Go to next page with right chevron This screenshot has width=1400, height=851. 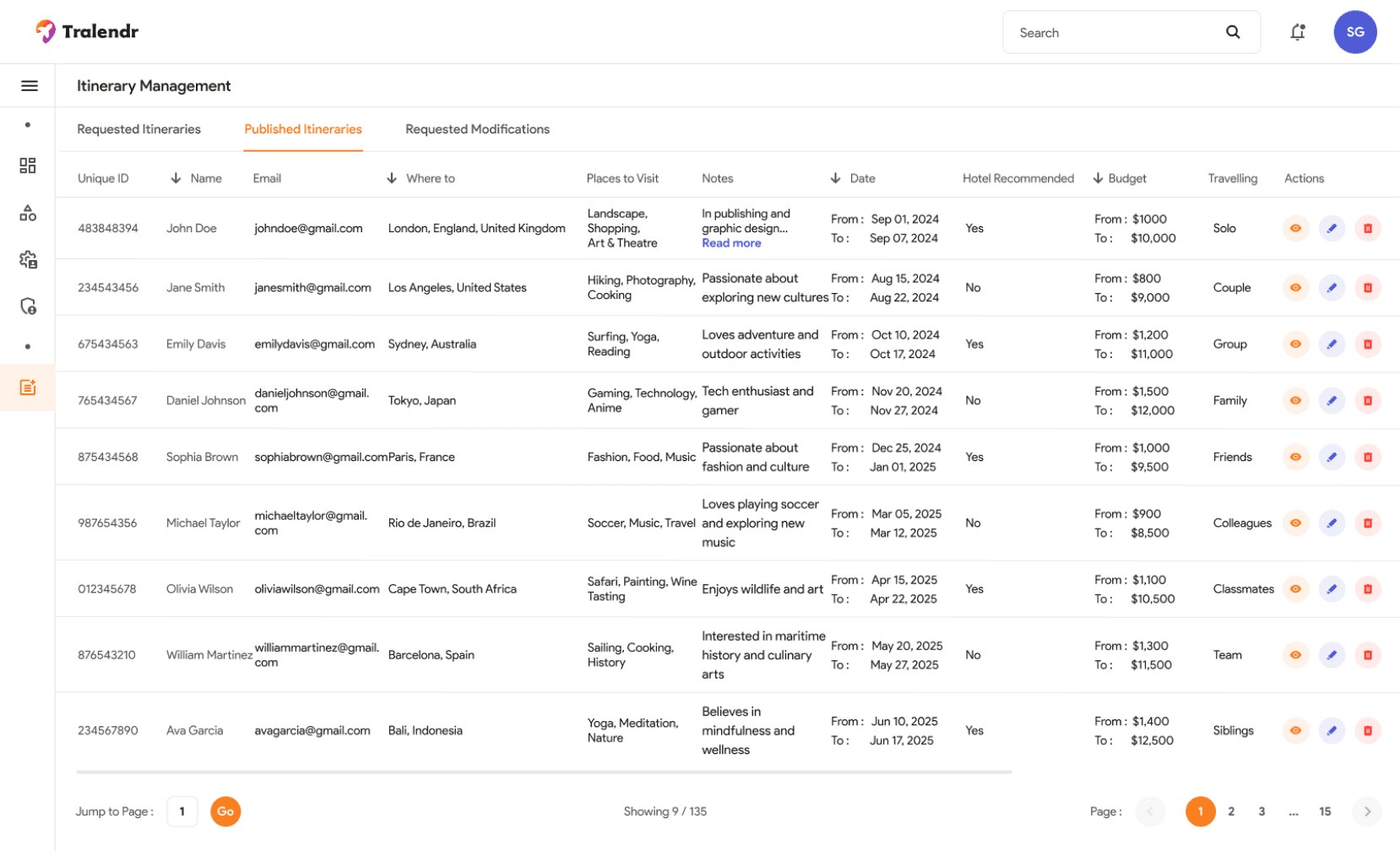(1367, 812)
